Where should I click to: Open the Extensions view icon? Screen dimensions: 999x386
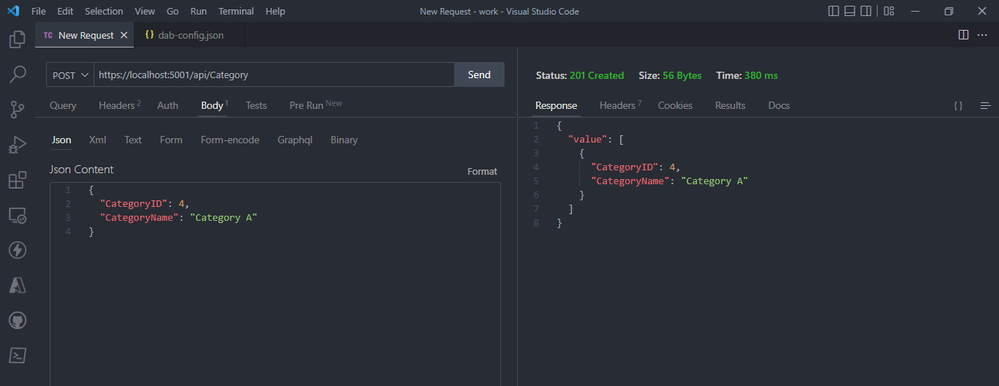(17, 180)
